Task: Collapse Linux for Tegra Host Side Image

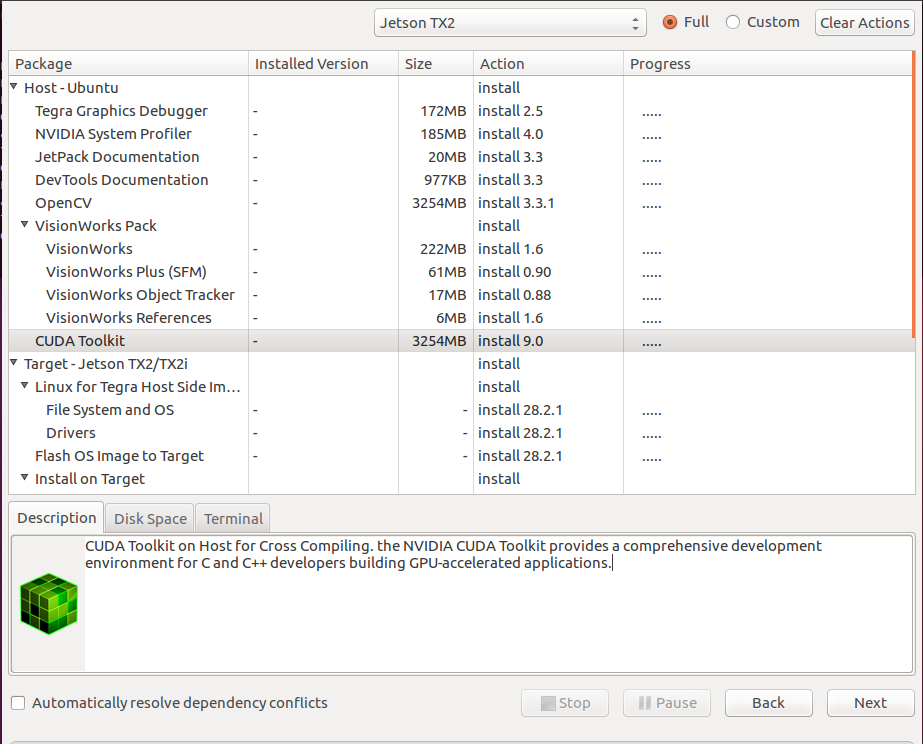Action: pyautogui.click(x=25, y=386)
